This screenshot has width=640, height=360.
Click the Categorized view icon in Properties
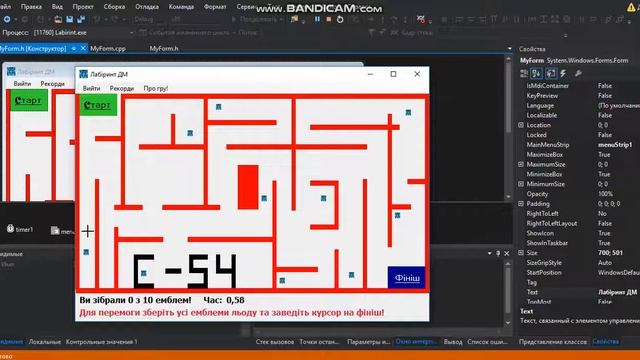[524, 73]
